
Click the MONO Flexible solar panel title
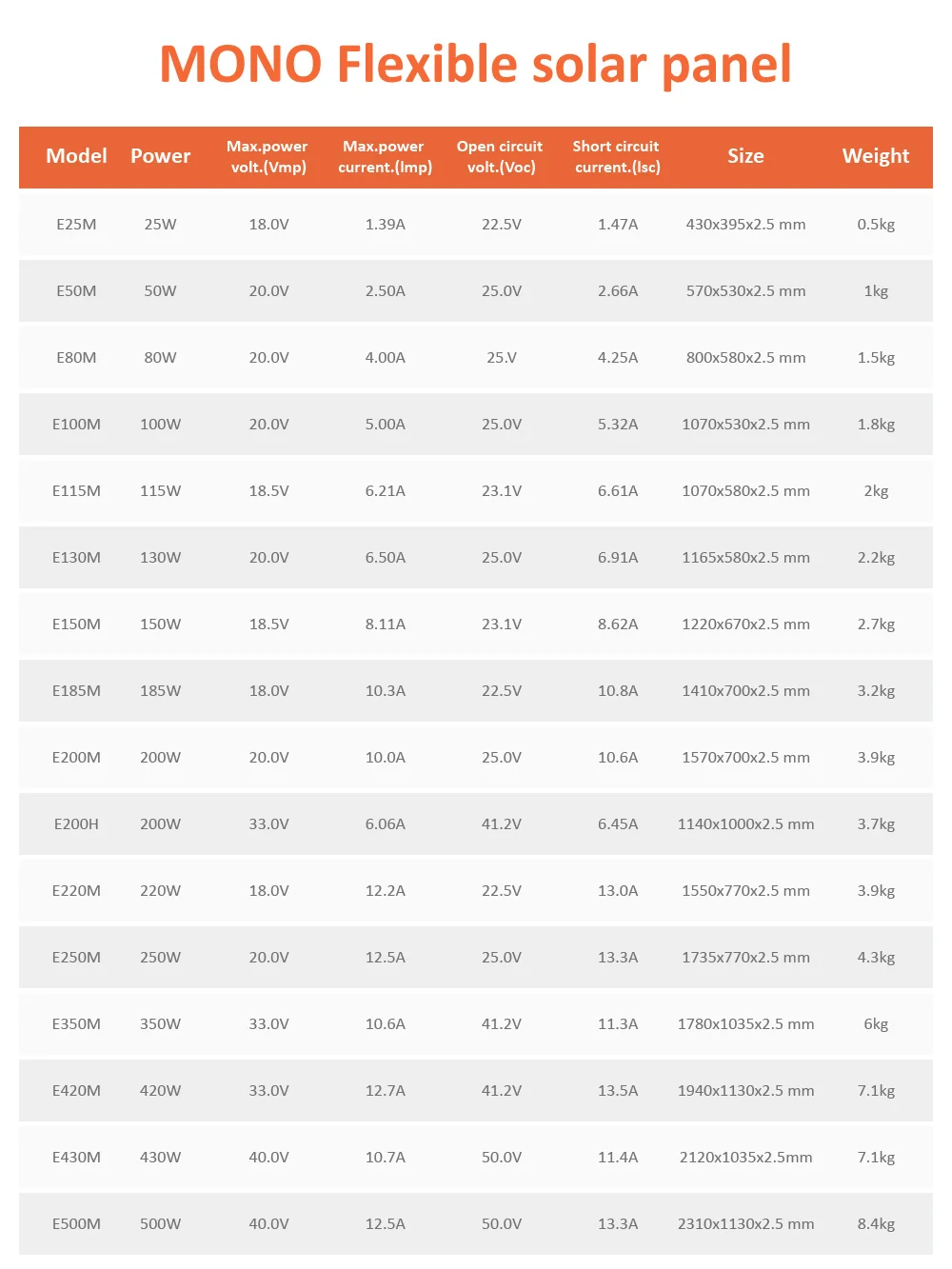pos(475,65)
